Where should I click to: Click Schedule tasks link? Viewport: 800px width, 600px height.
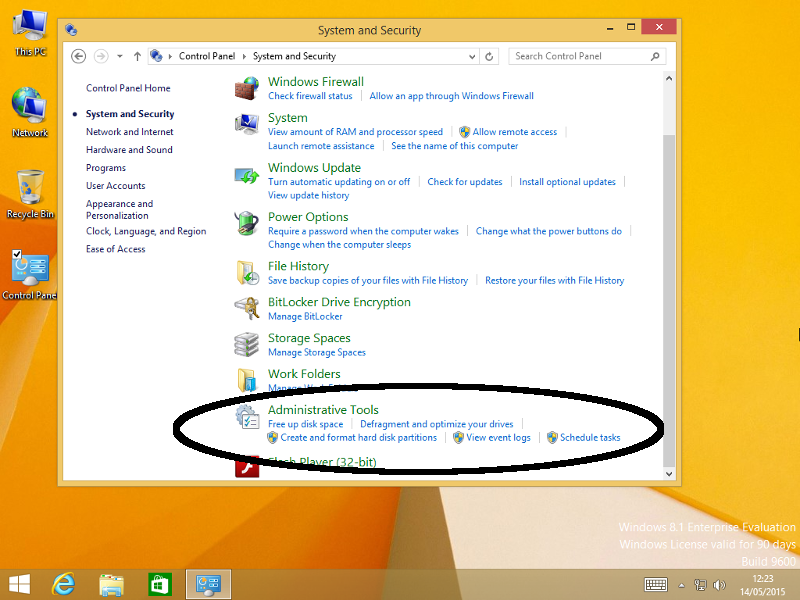point(590,437)
